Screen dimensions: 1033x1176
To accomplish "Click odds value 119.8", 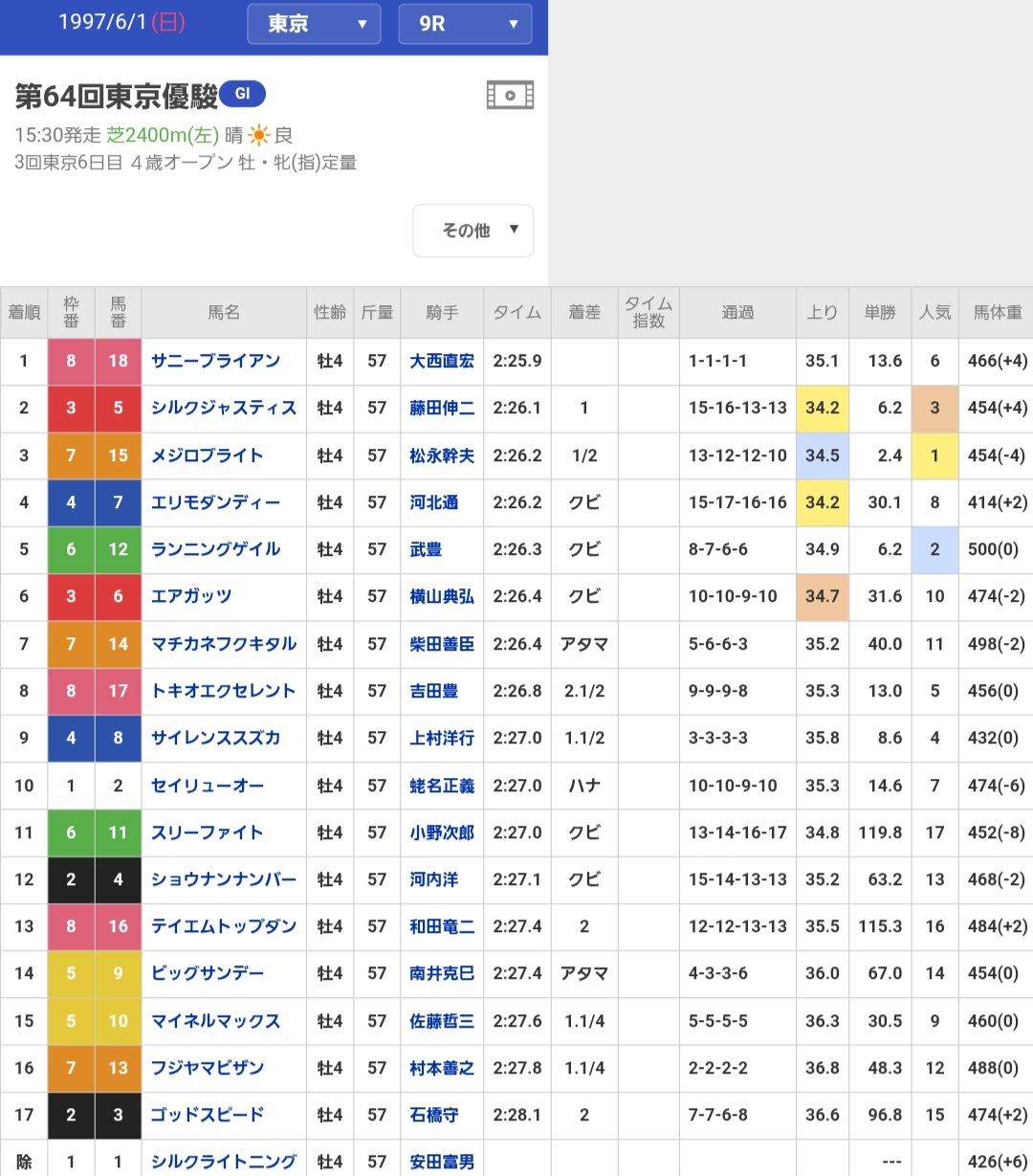I will (x=880, y=832).
